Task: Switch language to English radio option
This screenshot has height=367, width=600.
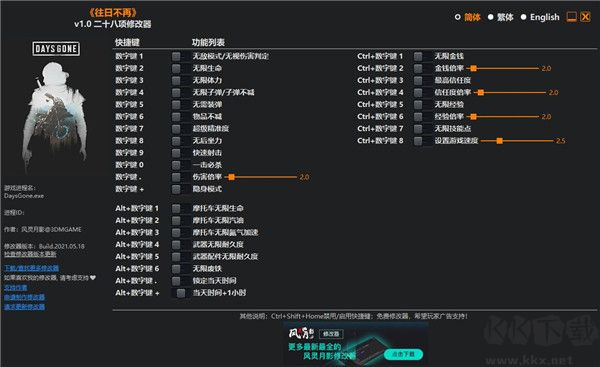Action: pyautogui.click(x=523, y=17)
